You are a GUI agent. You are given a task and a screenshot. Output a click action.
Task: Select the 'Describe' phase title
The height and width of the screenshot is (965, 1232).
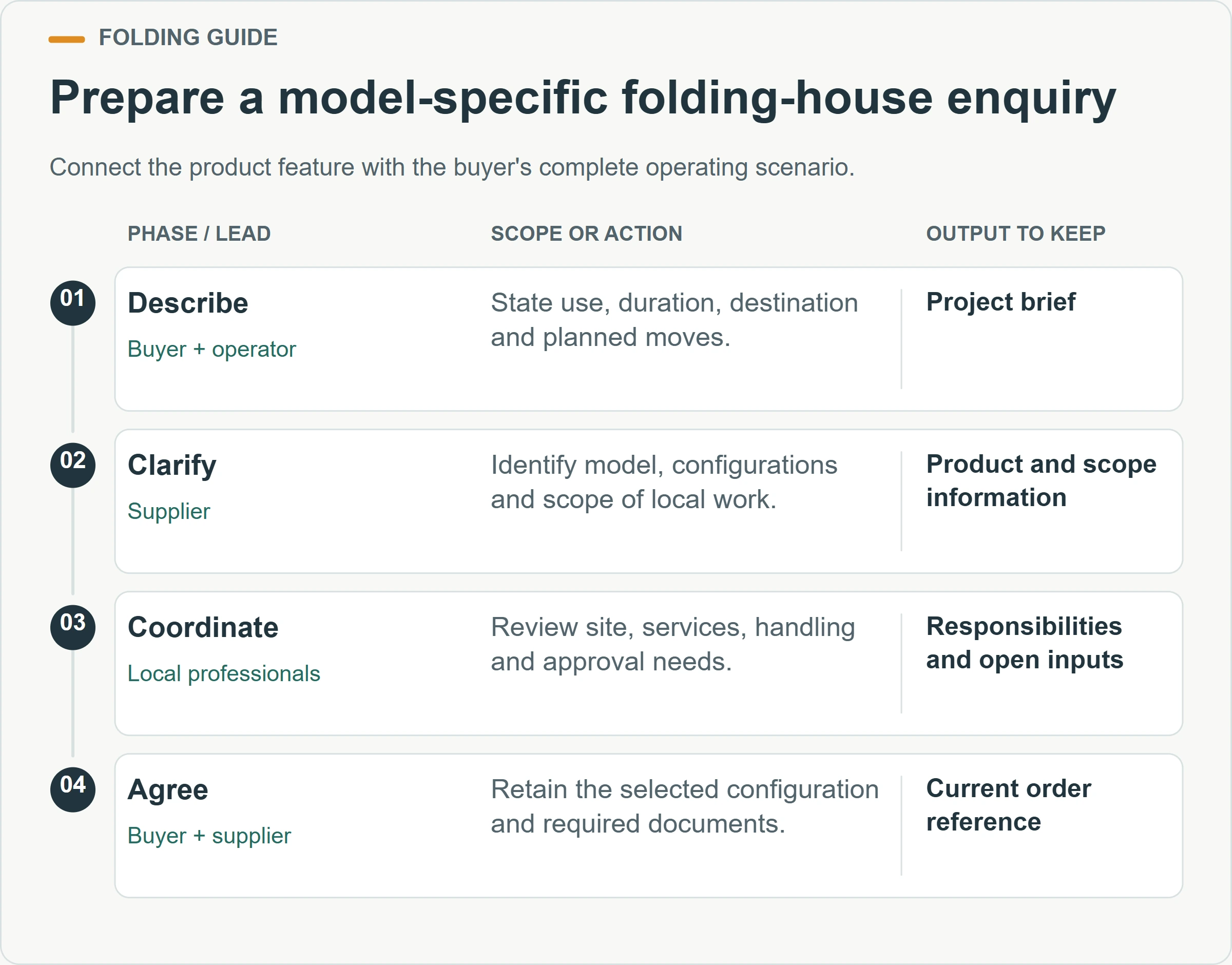pos(188,303)
